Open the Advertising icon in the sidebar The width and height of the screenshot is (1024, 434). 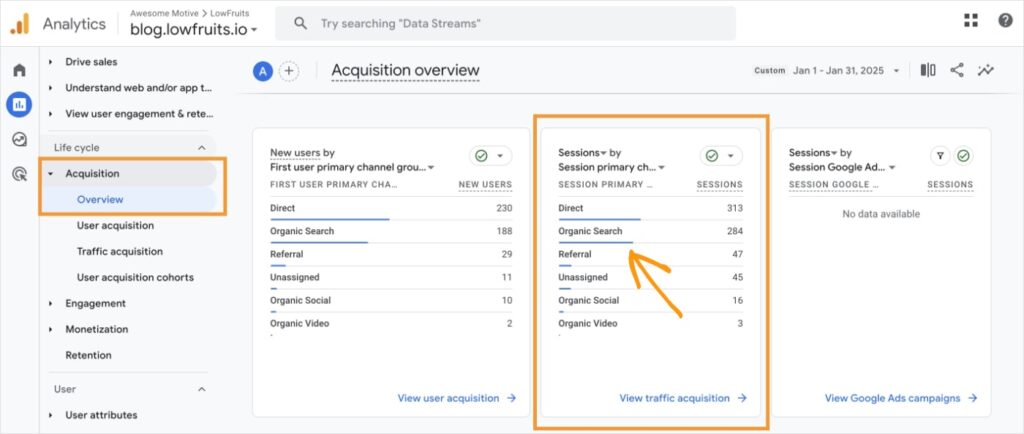point(20,174)
